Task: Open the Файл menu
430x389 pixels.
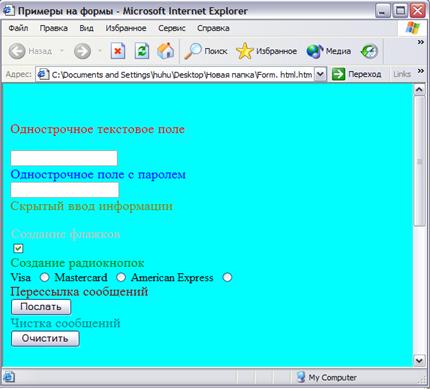Action: pyautogui.click(x=18, y=28)
